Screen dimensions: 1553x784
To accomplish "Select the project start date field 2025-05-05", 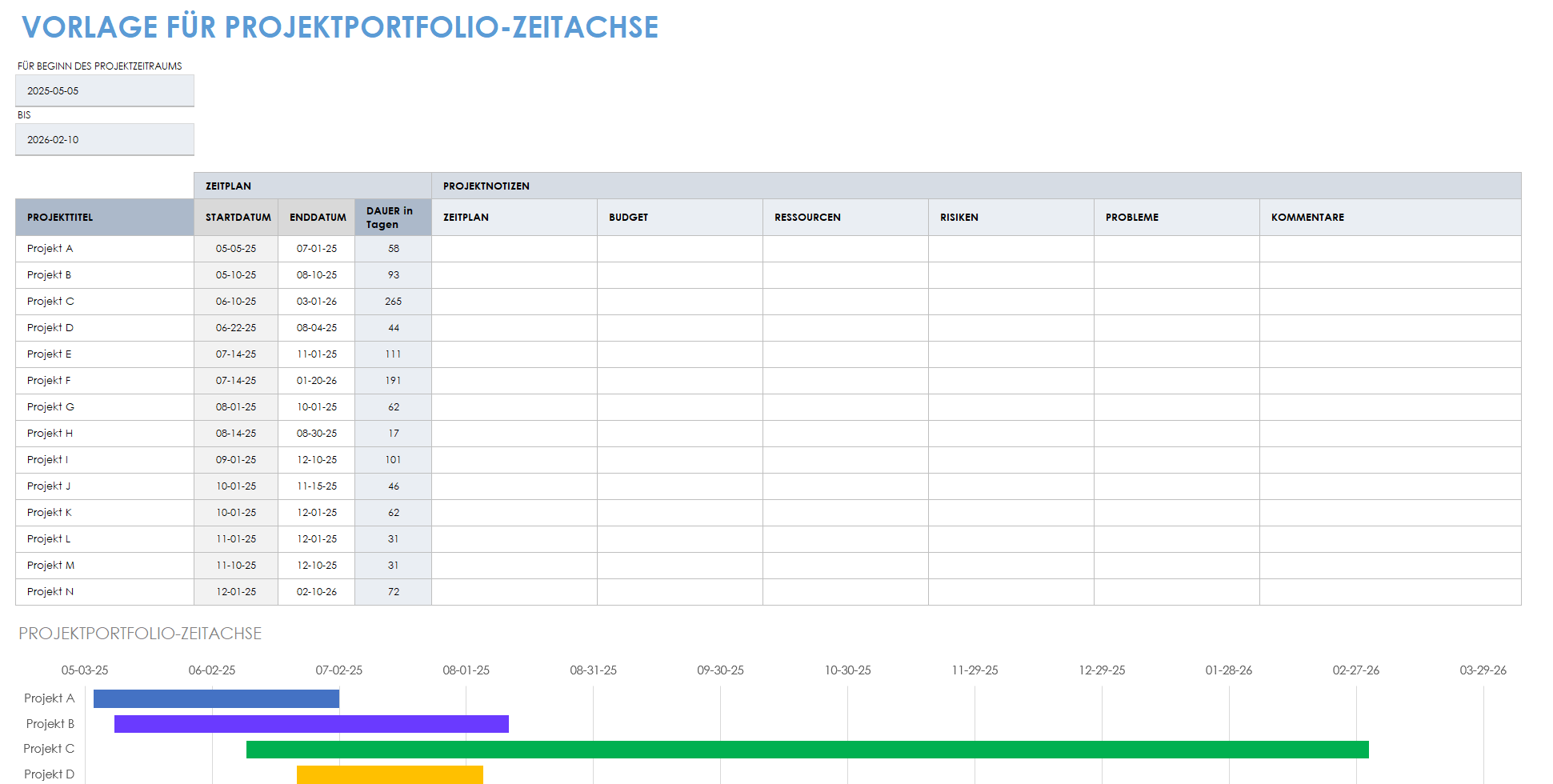I will point(105,90).
